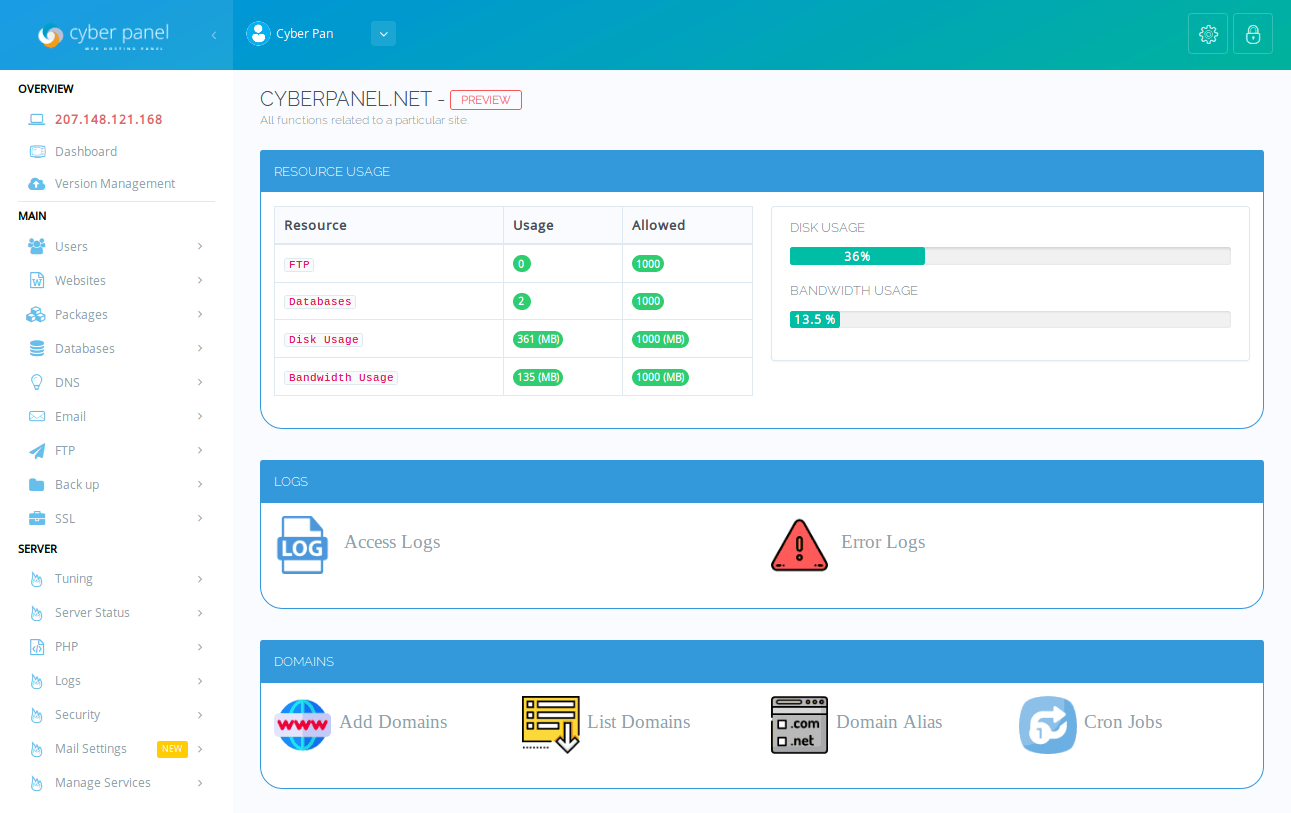1291x813 pixels.
Task: Click the Disk Usage resource tag
Action: click(323, 340)
